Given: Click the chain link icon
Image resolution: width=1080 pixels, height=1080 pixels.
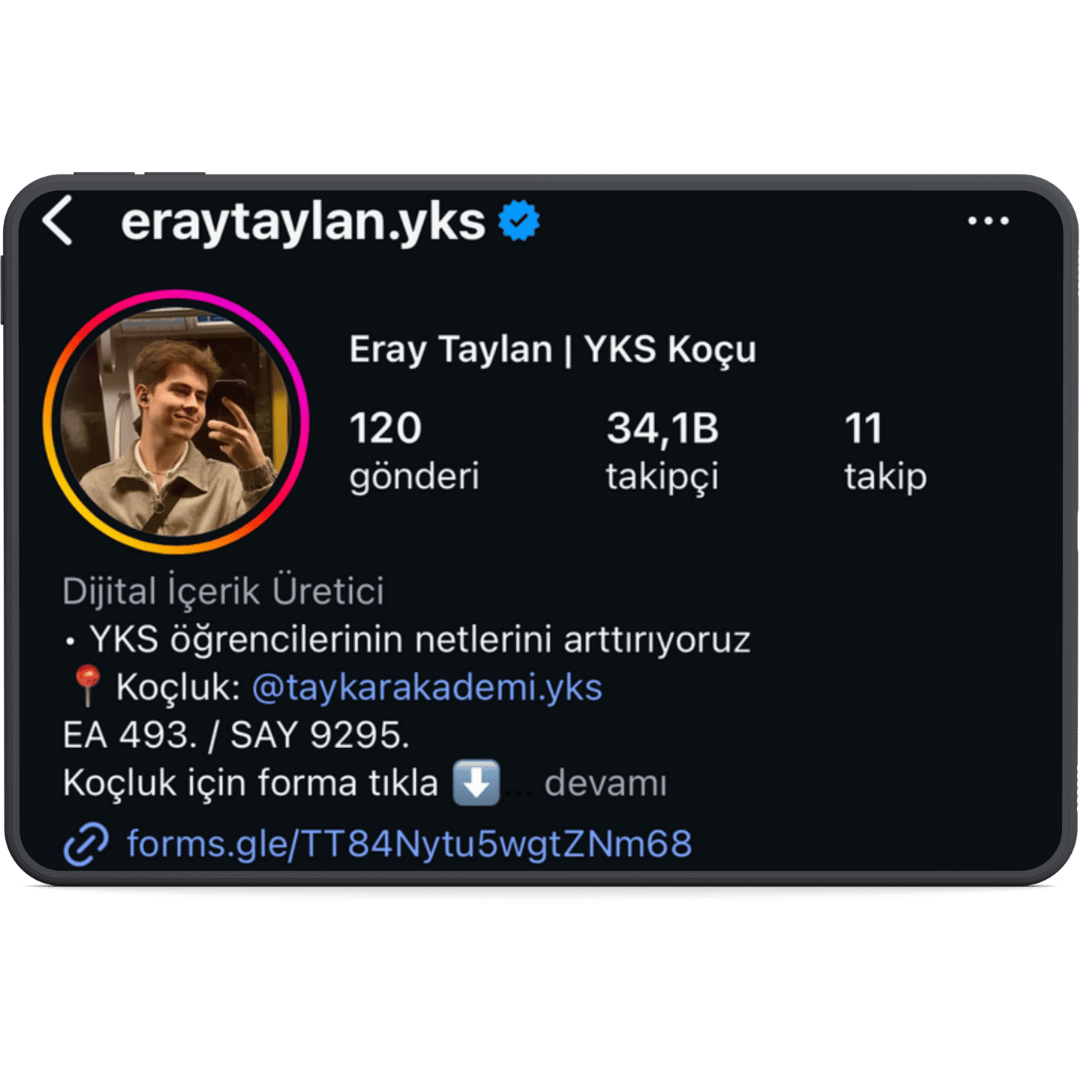Looking at the screenshot, I should 86,844.
